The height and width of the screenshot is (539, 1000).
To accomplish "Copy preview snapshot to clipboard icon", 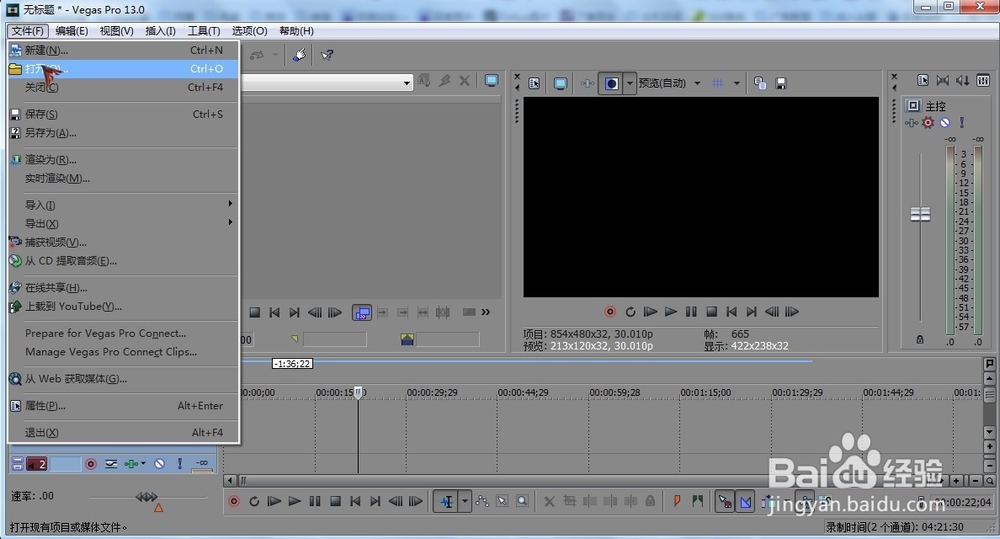I will click(x=760, y=83).
